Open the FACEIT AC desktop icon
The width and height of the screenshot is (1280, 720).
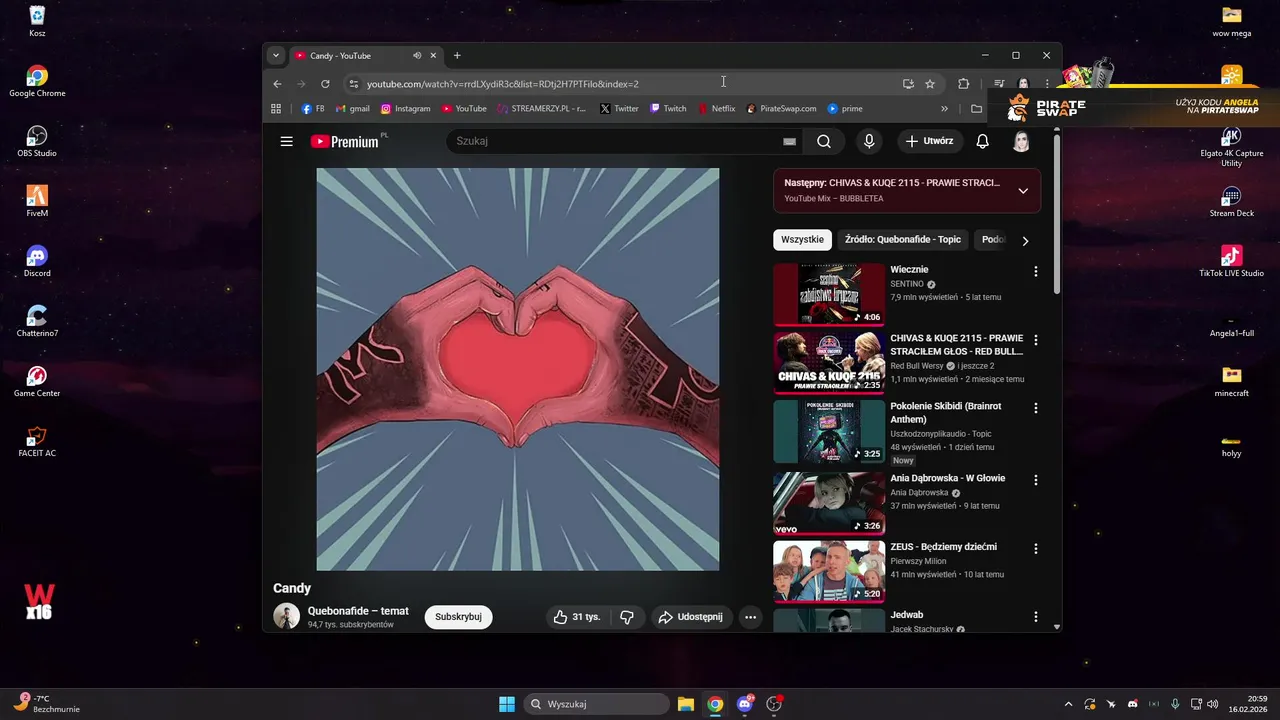point(37,441)
